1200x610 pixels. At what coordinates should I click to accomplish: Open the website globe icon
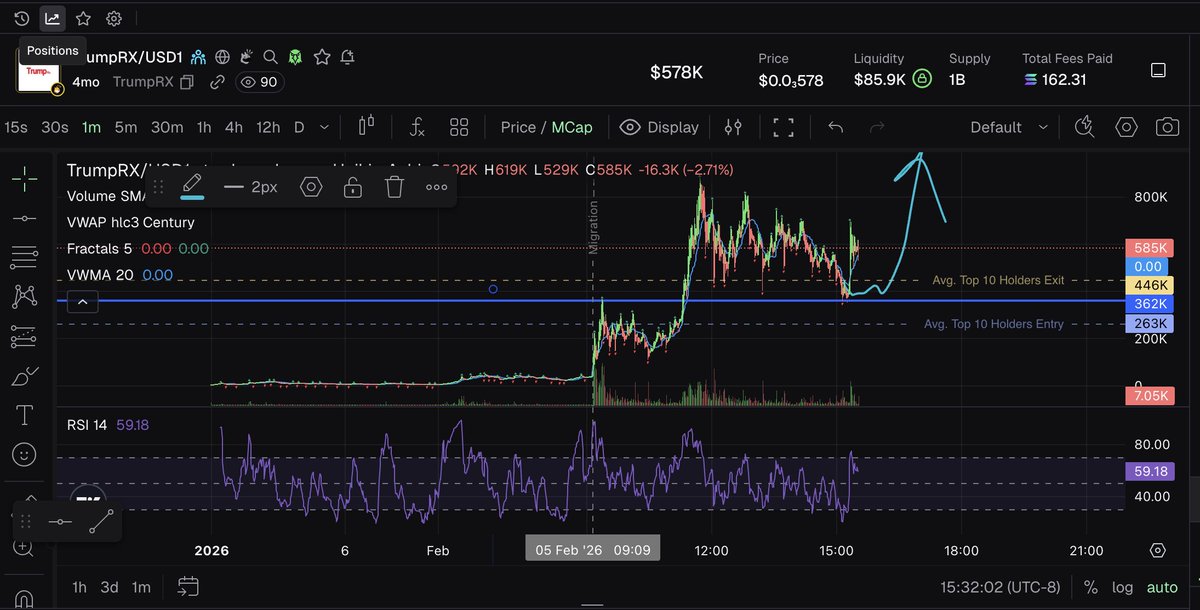click(223, 57)
